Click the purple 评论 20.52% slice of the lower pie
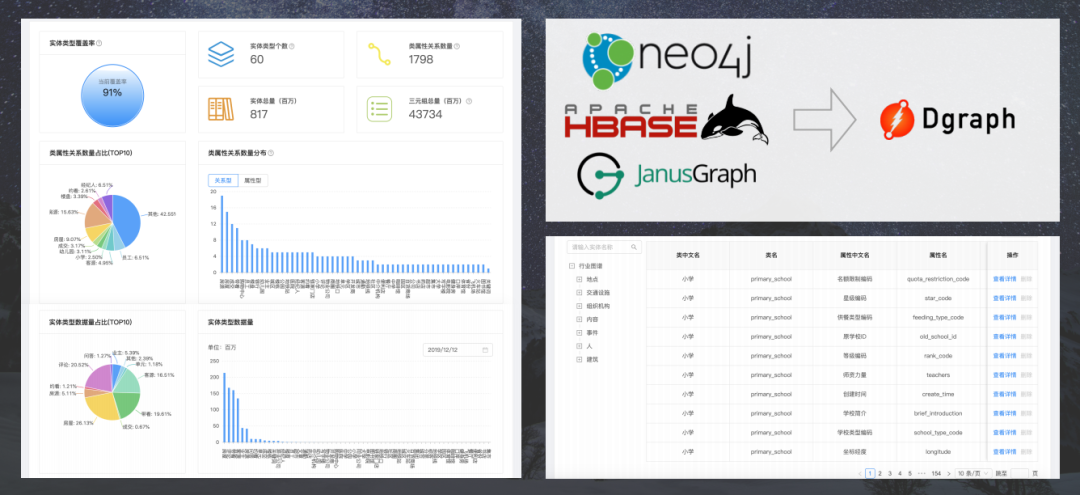This screenshot has height=495, width=1080. tap(98, 377)
